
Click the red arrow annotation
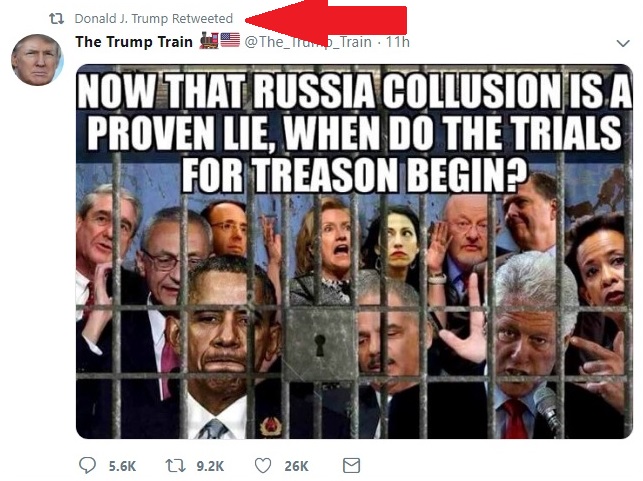coord(326,18)
